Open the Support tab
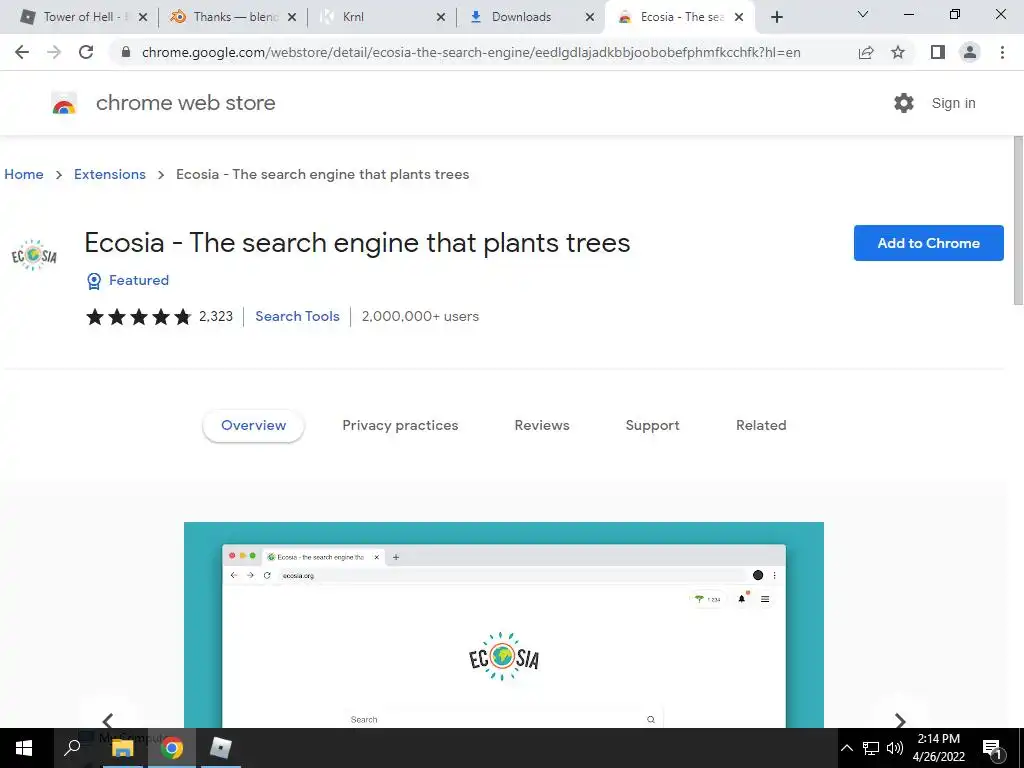The height and width of the screenshot is (768, 1024). pyautogui.click(x=652, y=425)
